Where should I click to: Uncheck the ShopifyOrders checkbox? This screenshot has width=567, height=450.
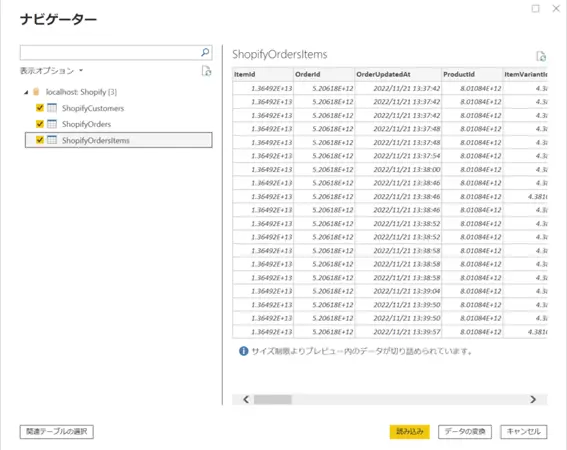[x=40, y=124]
